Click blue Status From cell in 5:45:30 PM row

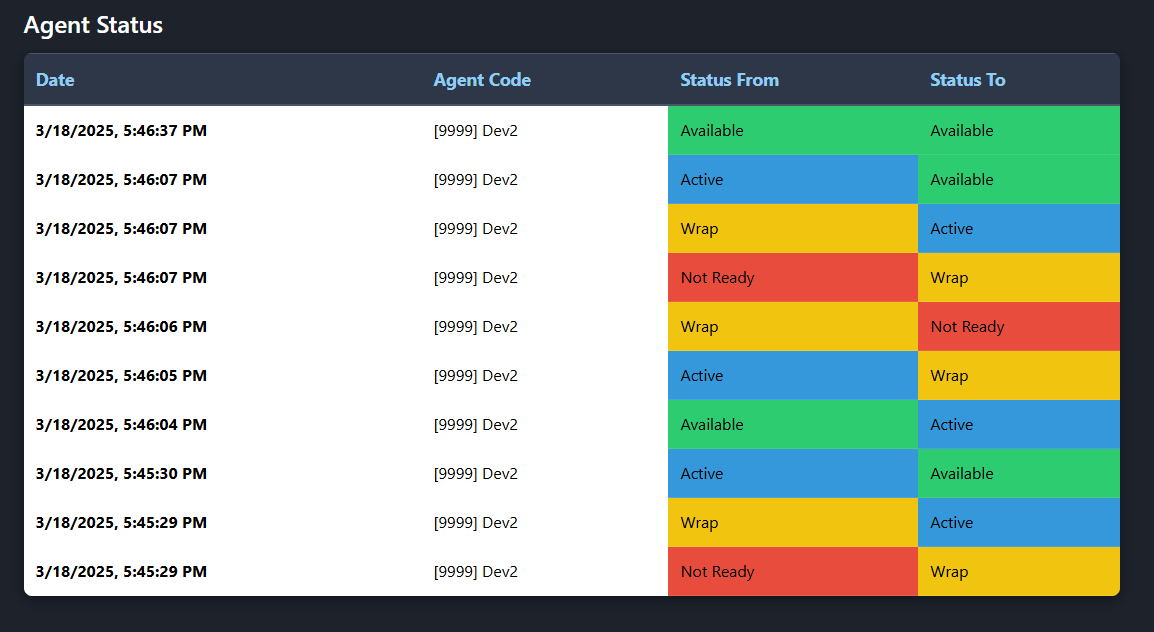point(792,474)
